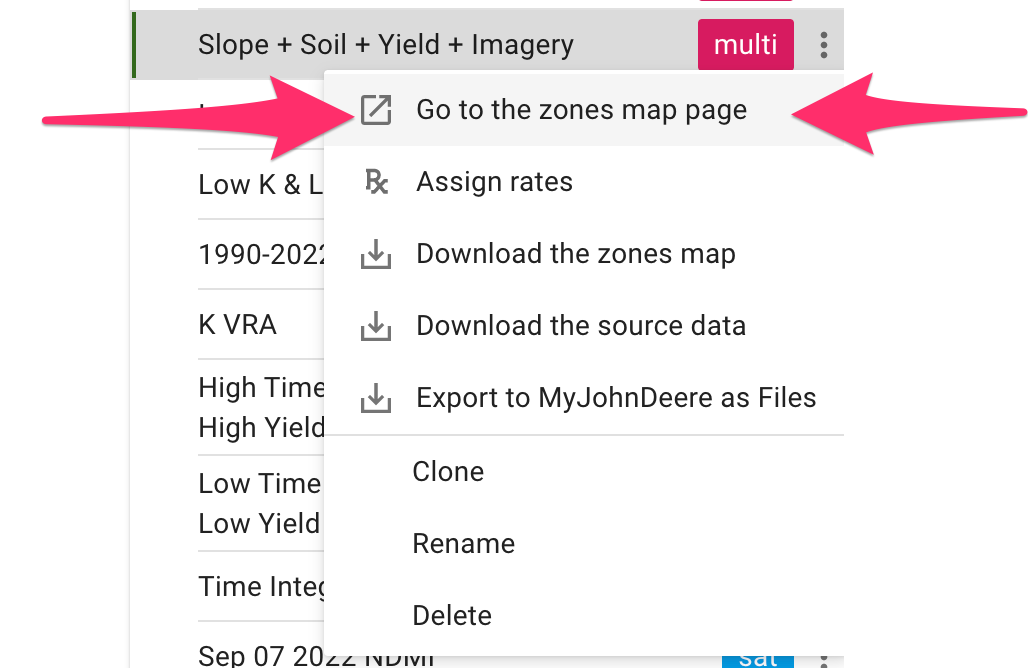1028x668 pixels.
Task: Select Go to the zones map page
Action: click(581, 110)
